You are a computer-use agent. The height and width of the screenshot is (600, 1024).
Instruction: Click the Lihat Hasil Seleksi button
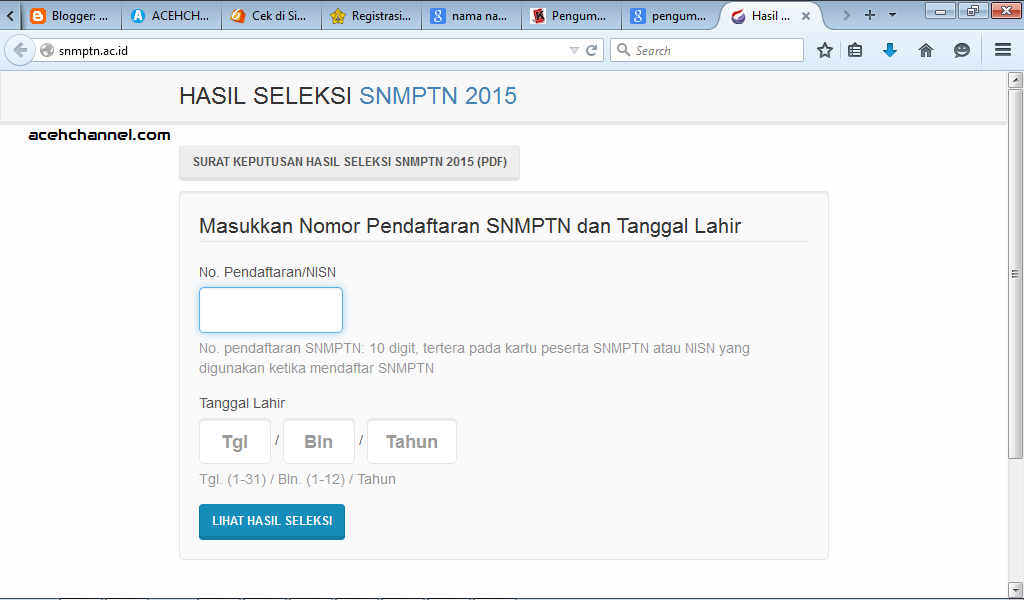point(272,521)
